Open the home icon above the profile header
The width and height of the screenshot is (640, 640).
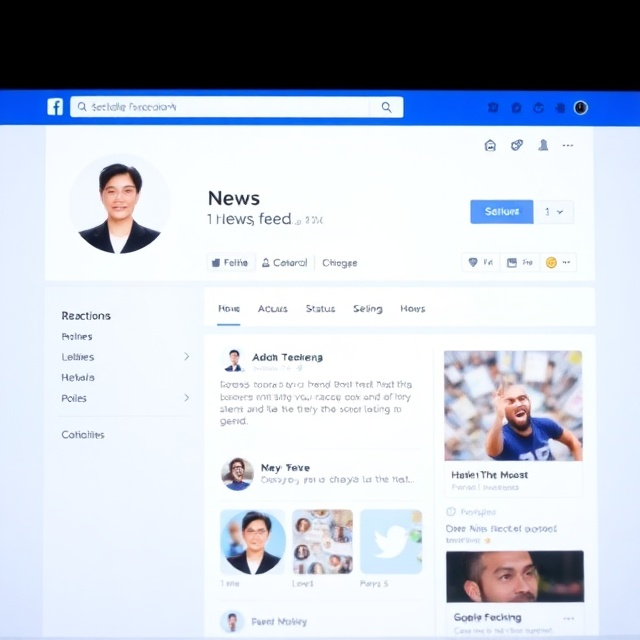pyautogui.click(x=490, y=145)
